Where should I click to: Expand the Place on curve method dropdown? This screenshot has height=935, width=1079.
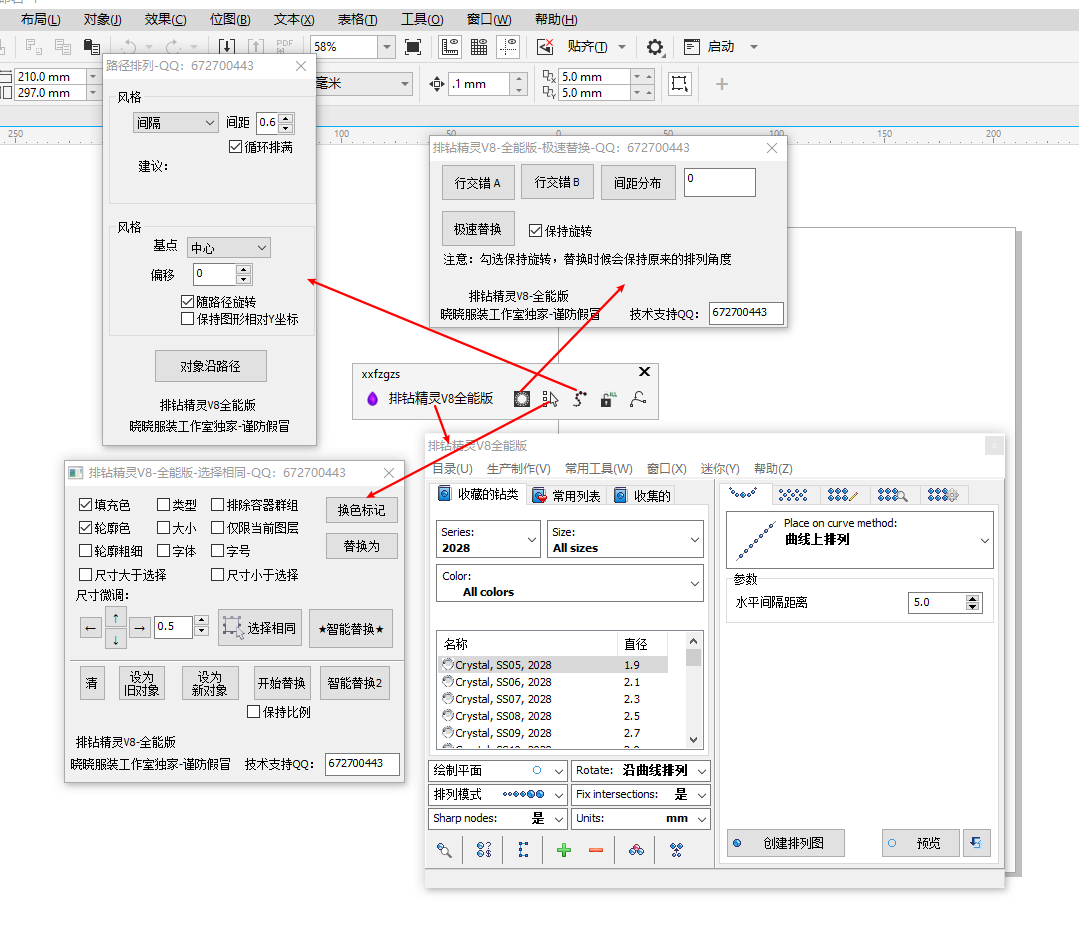(984, 540)
